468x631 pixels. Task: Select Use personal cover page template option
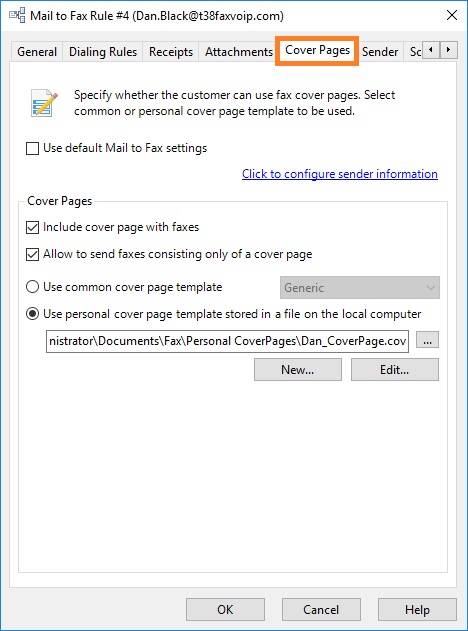coord(33,314)
